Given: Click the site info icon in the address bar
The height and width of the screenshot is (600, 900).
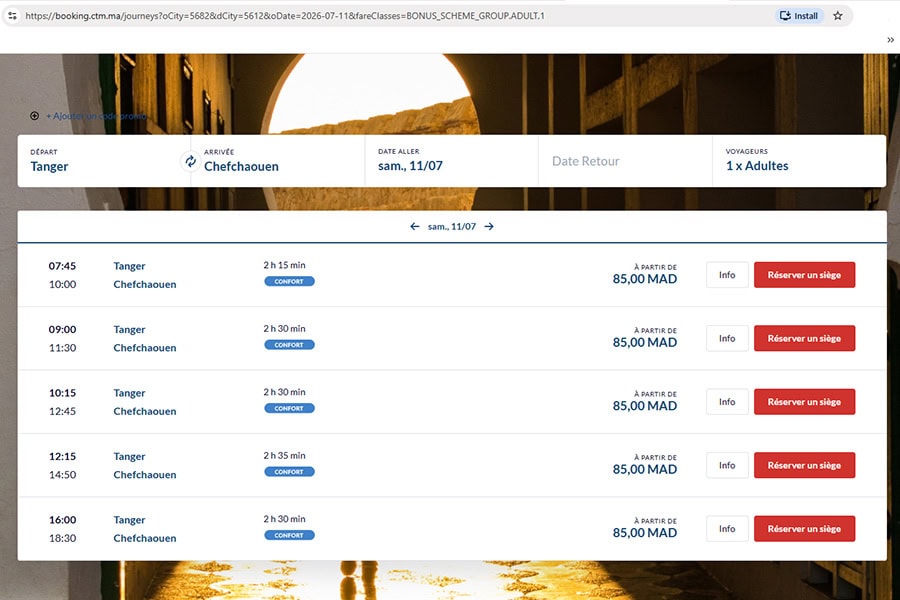Looking at the screenshot, I should tap(12, 16).
